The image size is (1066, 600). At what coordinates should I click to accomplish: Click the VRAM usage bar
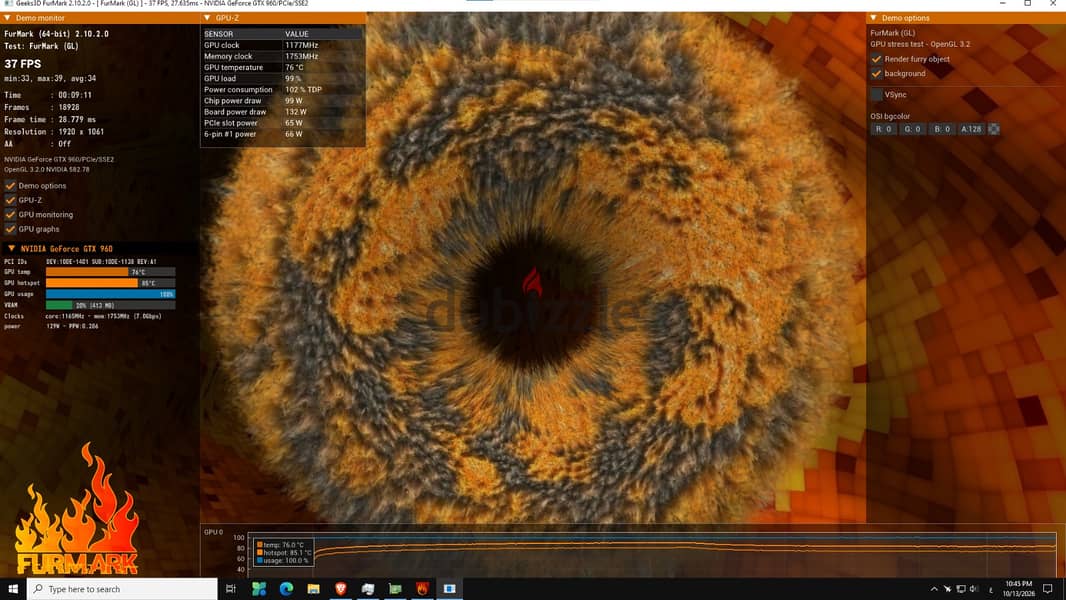110,305
